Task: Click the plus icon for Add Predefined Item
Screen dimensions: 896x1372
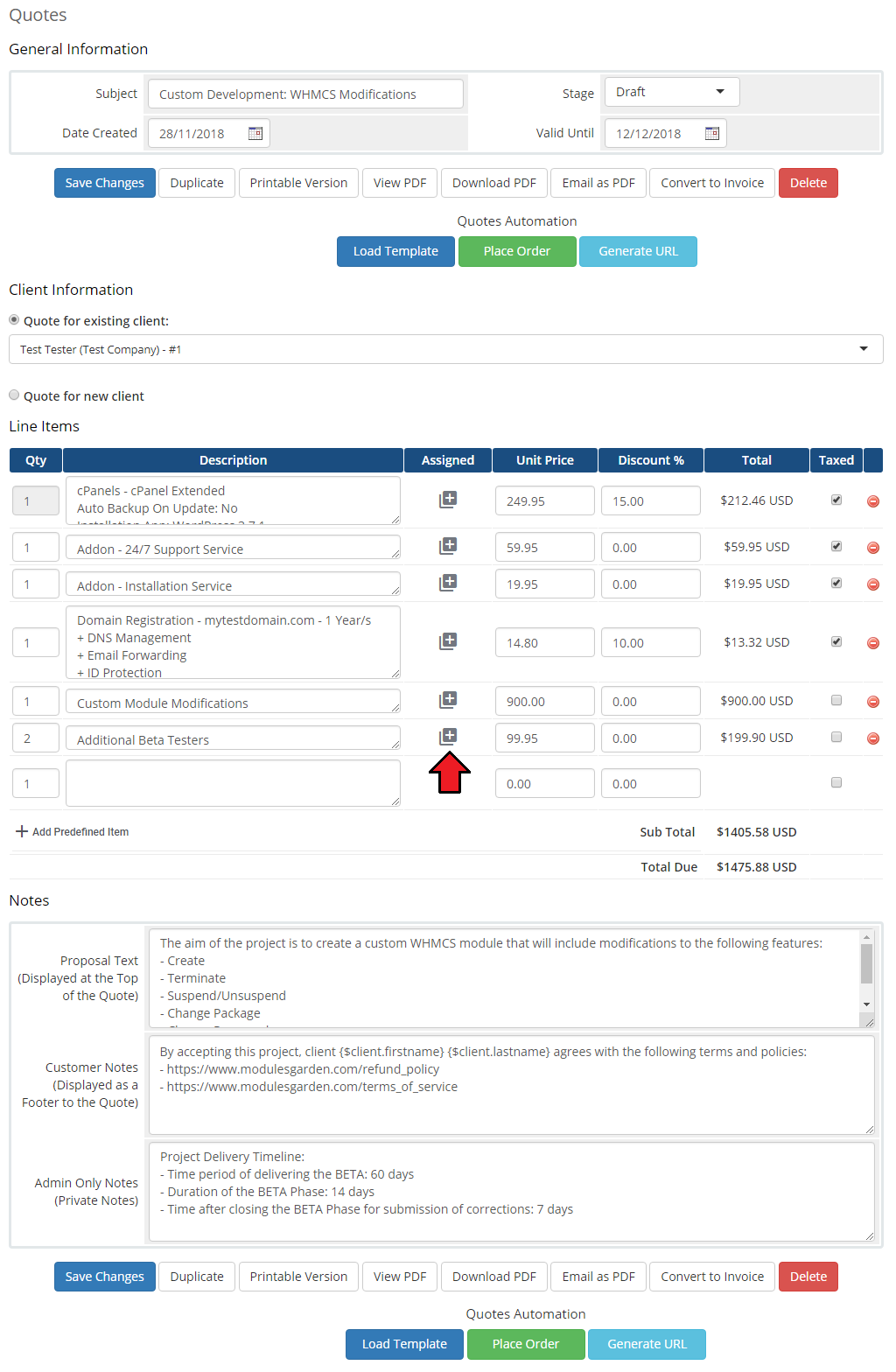Action: tap(22, 831)
